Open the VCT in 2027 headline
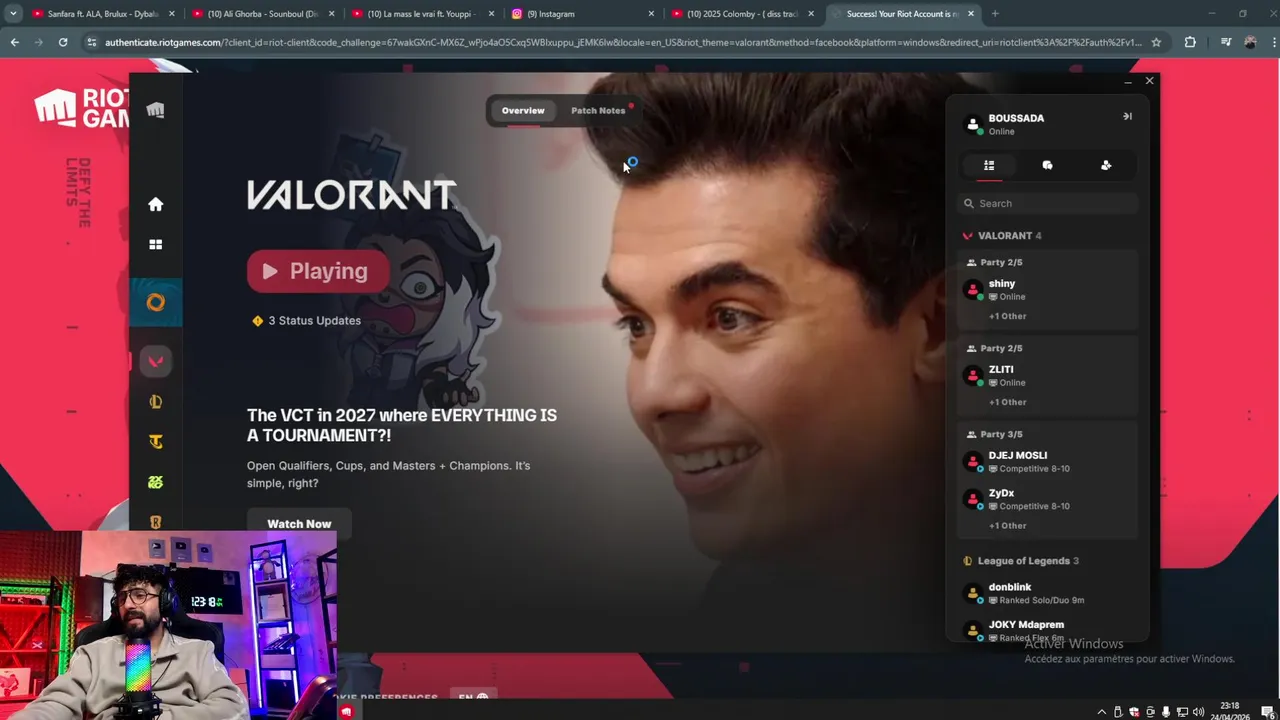The width and height of the screenshot is (1280, 720). click(x=402, y=425)
